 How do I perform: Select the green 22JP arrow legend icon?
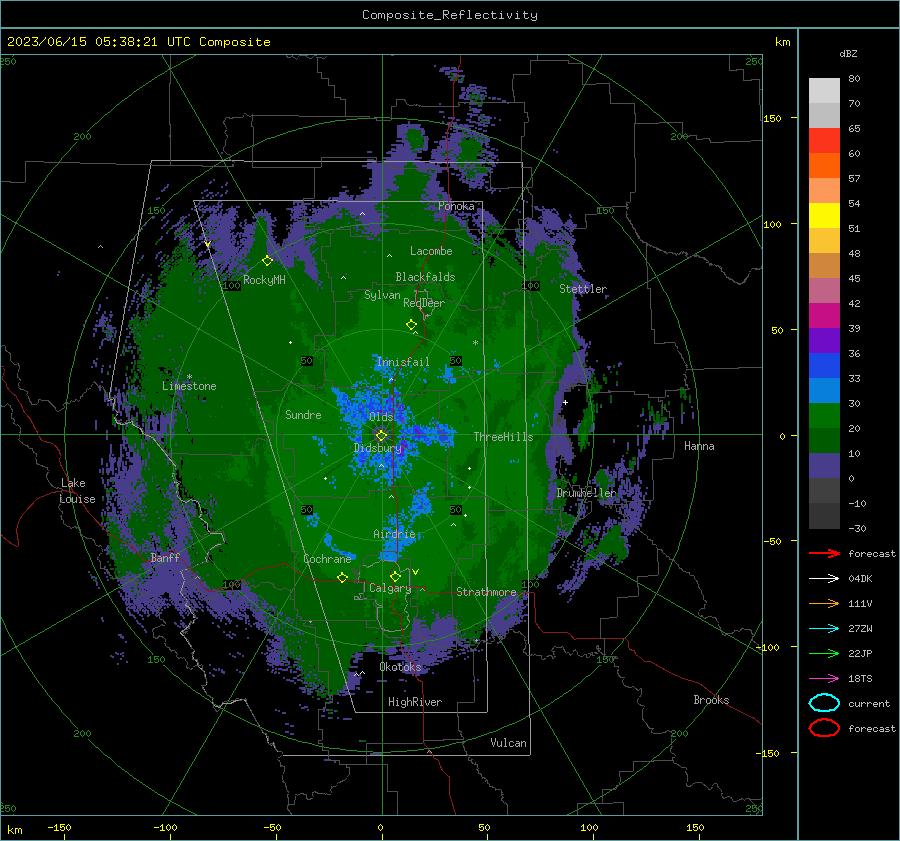[x=824, y=653]
